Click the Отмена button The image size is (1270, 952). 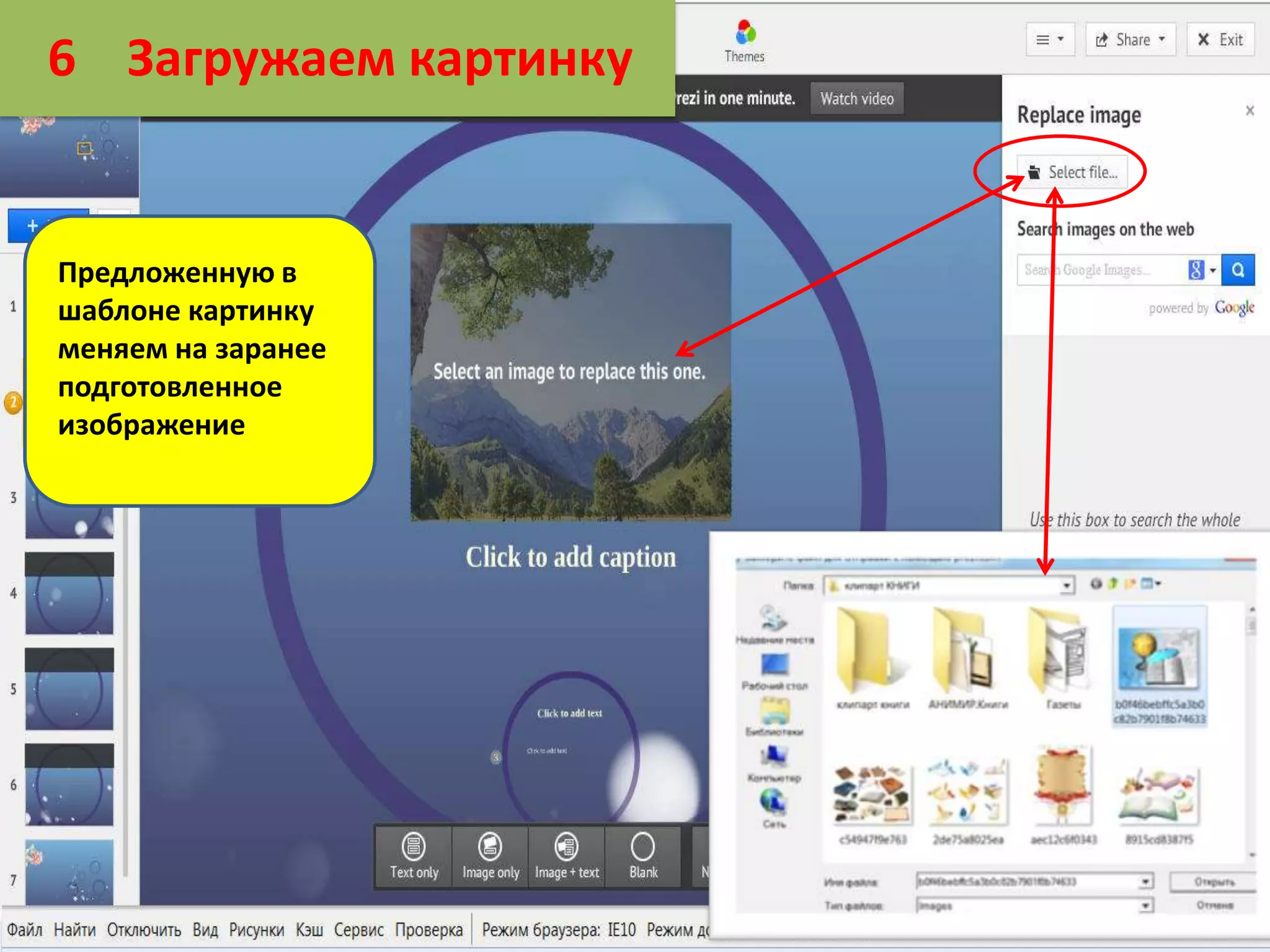(1214, 906)
